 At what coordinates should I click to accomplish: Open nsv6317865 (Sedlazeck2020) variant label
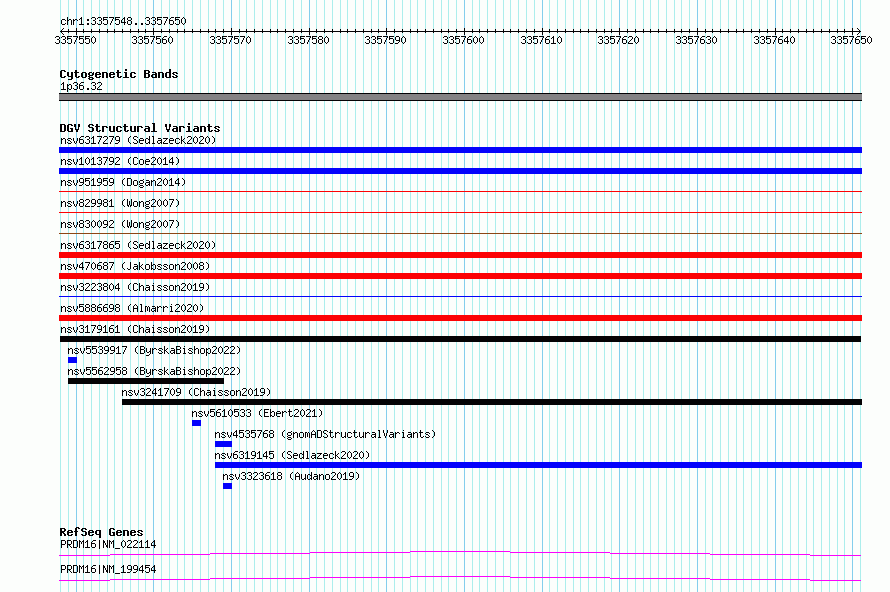click(138, 245)
